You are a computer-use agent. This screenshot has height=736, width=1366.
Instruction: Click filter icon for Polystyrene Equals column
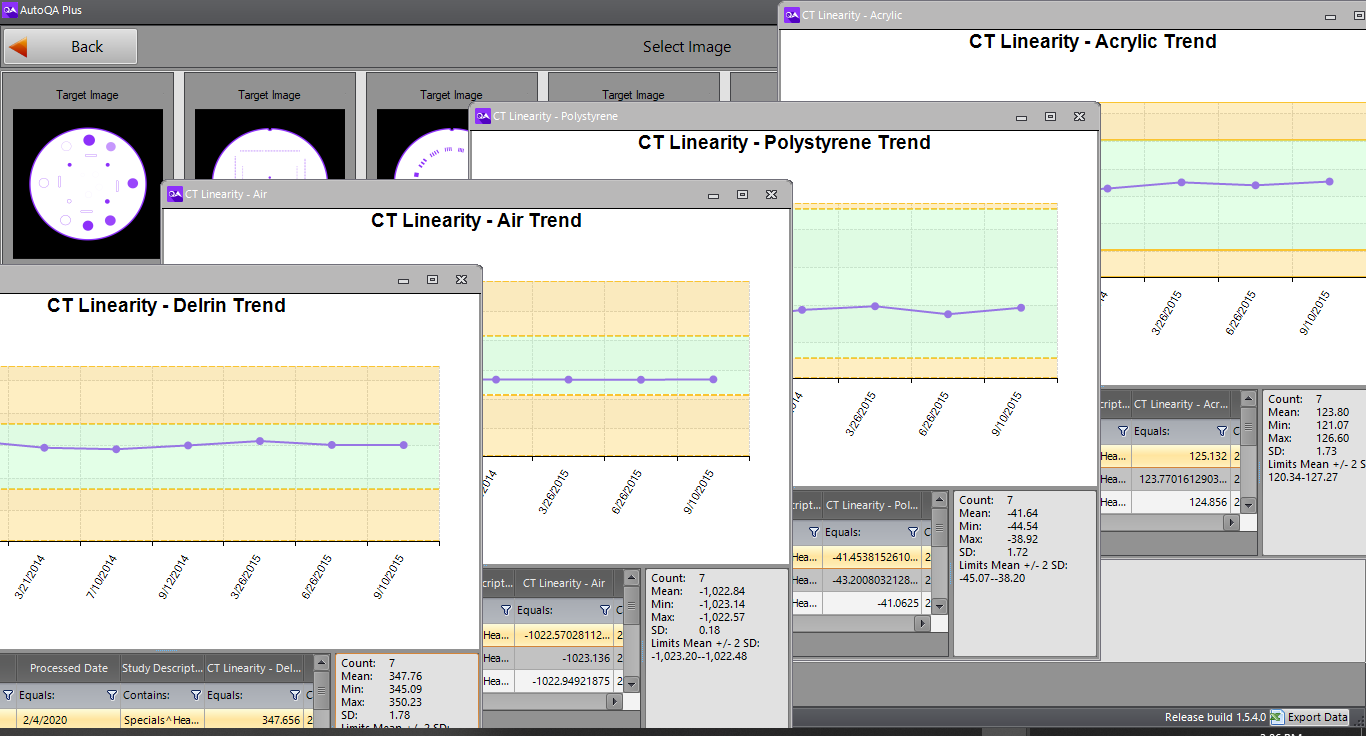pyautogui.click(x=912, y=533)
